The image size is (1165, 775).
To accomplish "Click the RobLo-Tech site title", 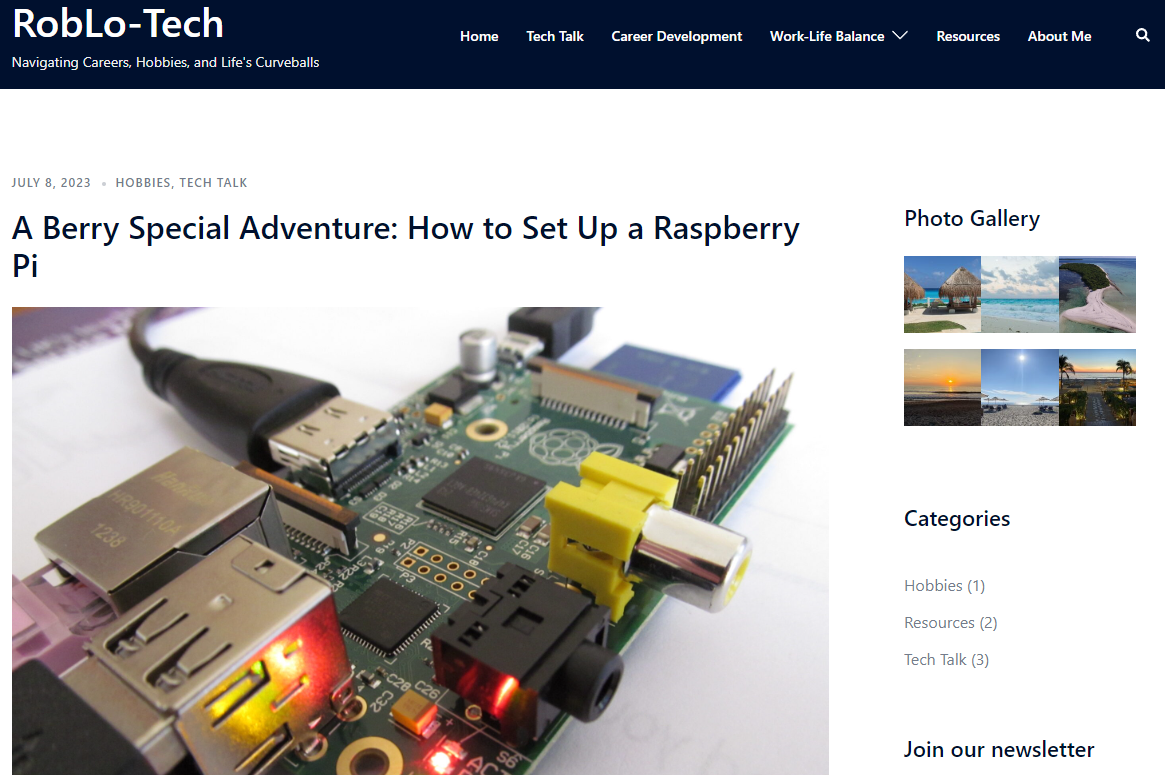I will 118,23.
